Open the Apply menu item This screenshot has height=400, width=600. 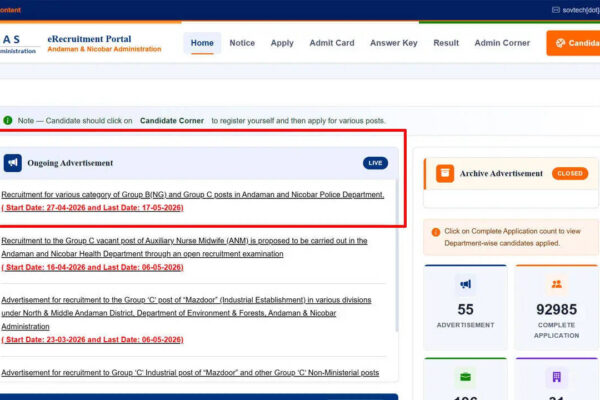coord(282,43)
